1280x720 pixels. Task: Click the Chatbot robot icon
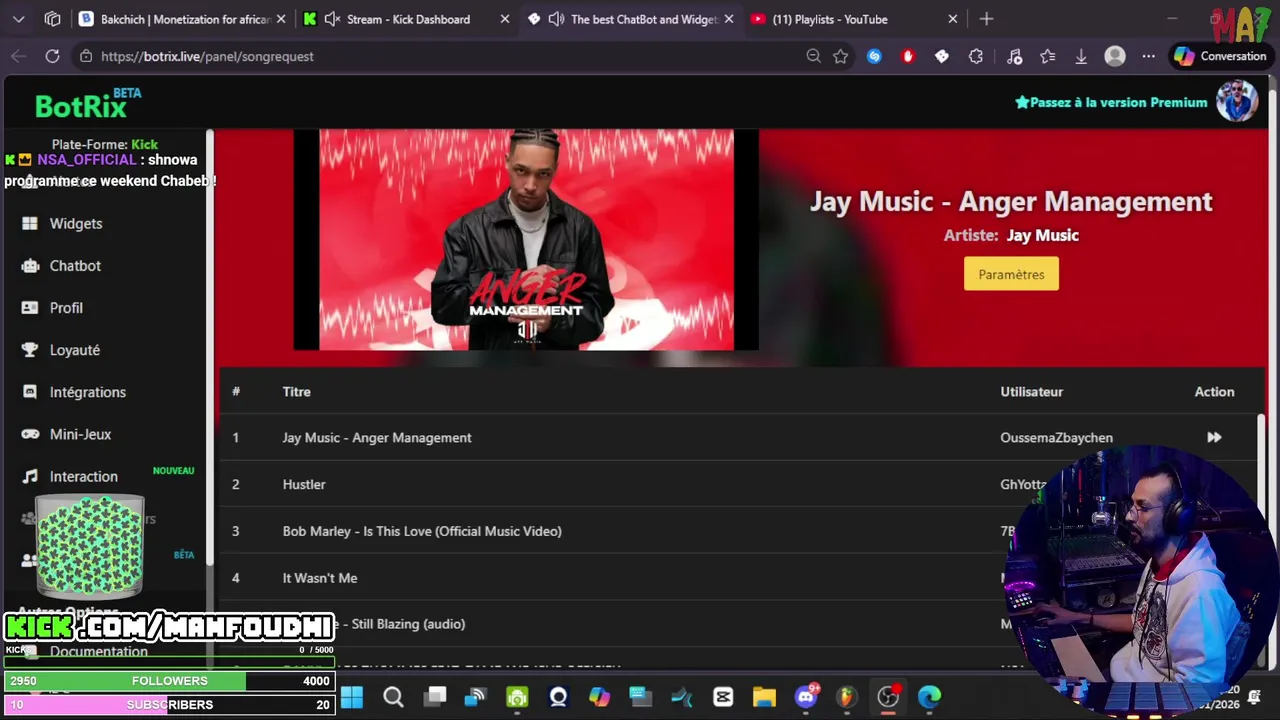tap(30, 265)
